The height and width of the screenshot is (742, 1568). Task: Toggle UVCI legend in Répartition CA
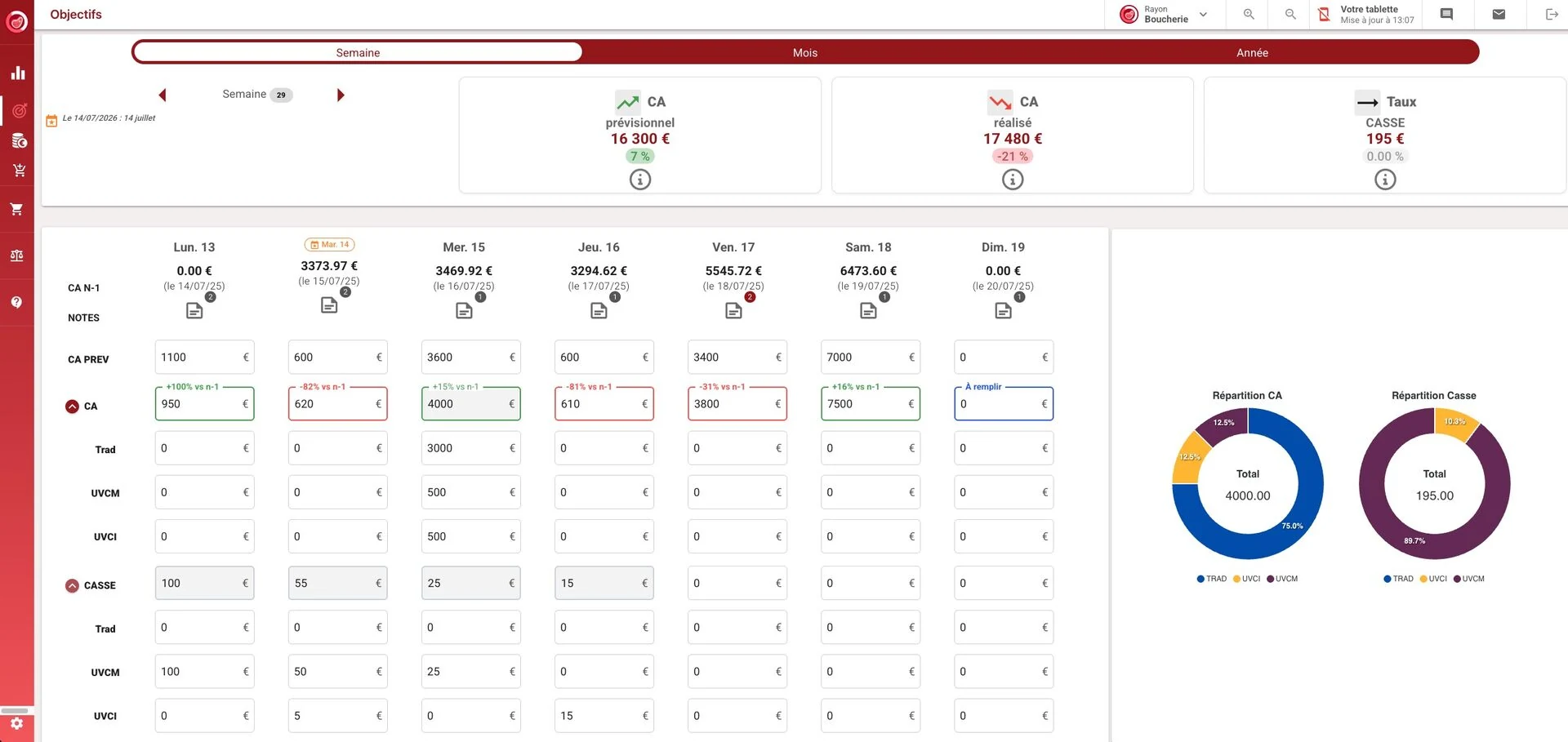pyautogui.click(x=1246, y=579)
